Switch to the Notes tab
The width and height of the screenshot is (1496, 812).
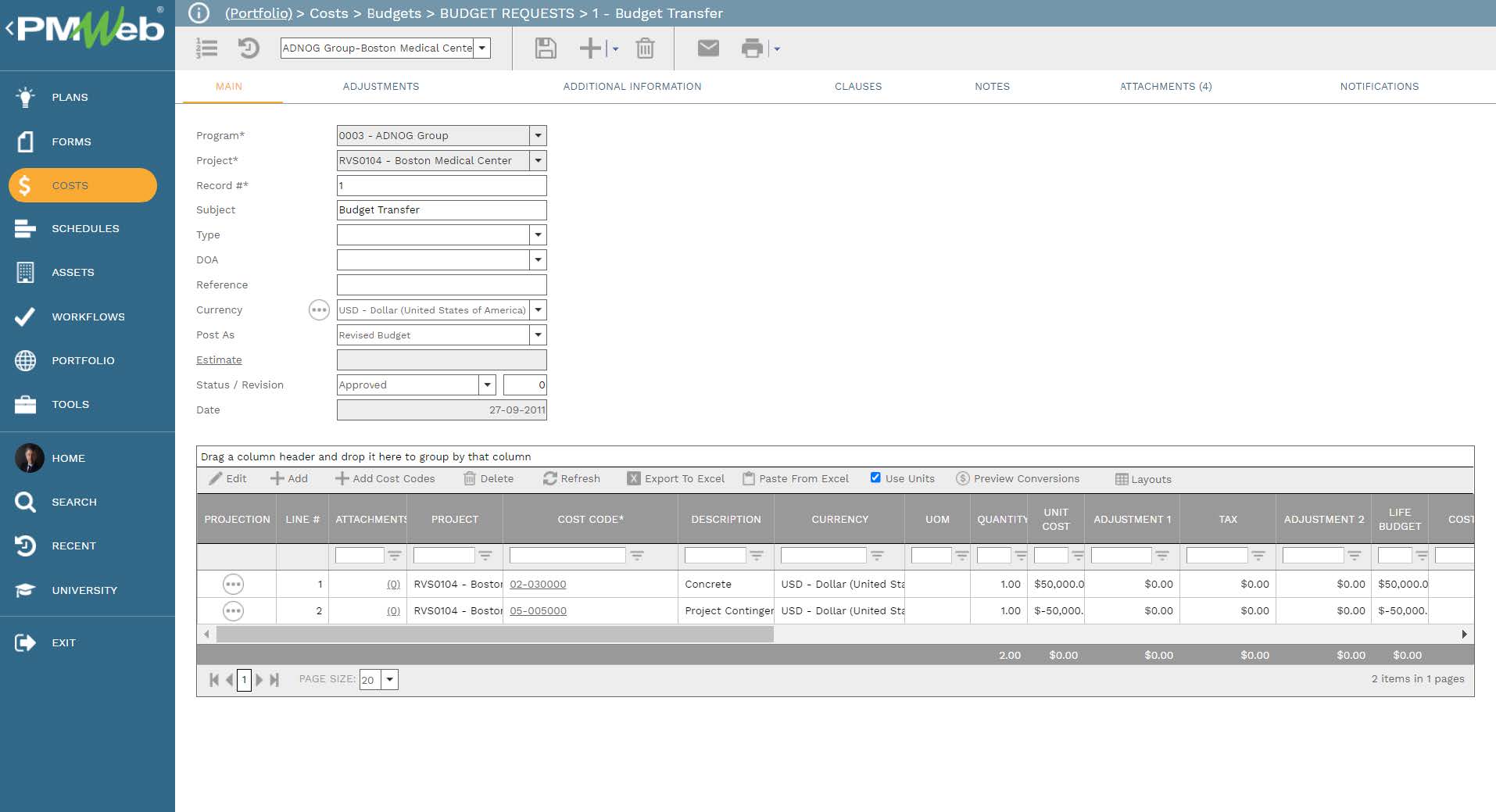tap(992, 87)
